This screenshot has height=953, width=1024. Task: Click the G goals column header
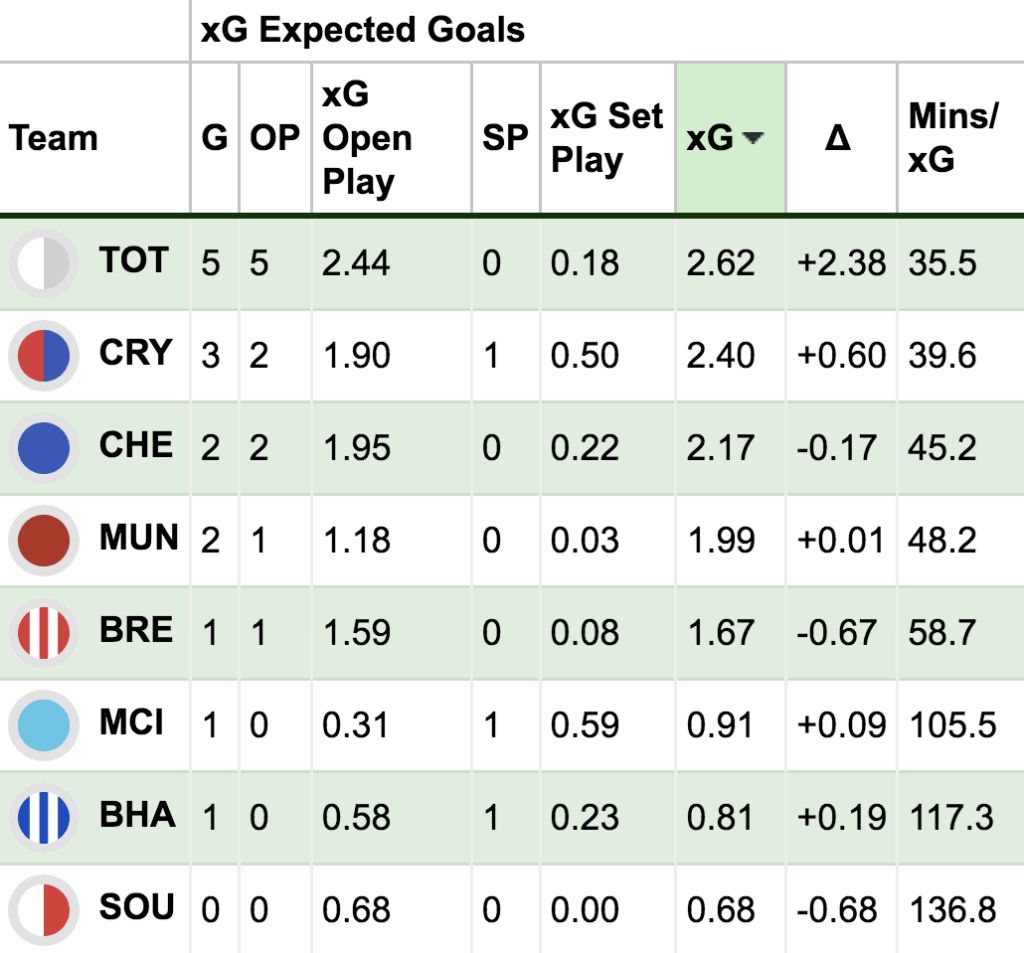[x=214, y=138]
